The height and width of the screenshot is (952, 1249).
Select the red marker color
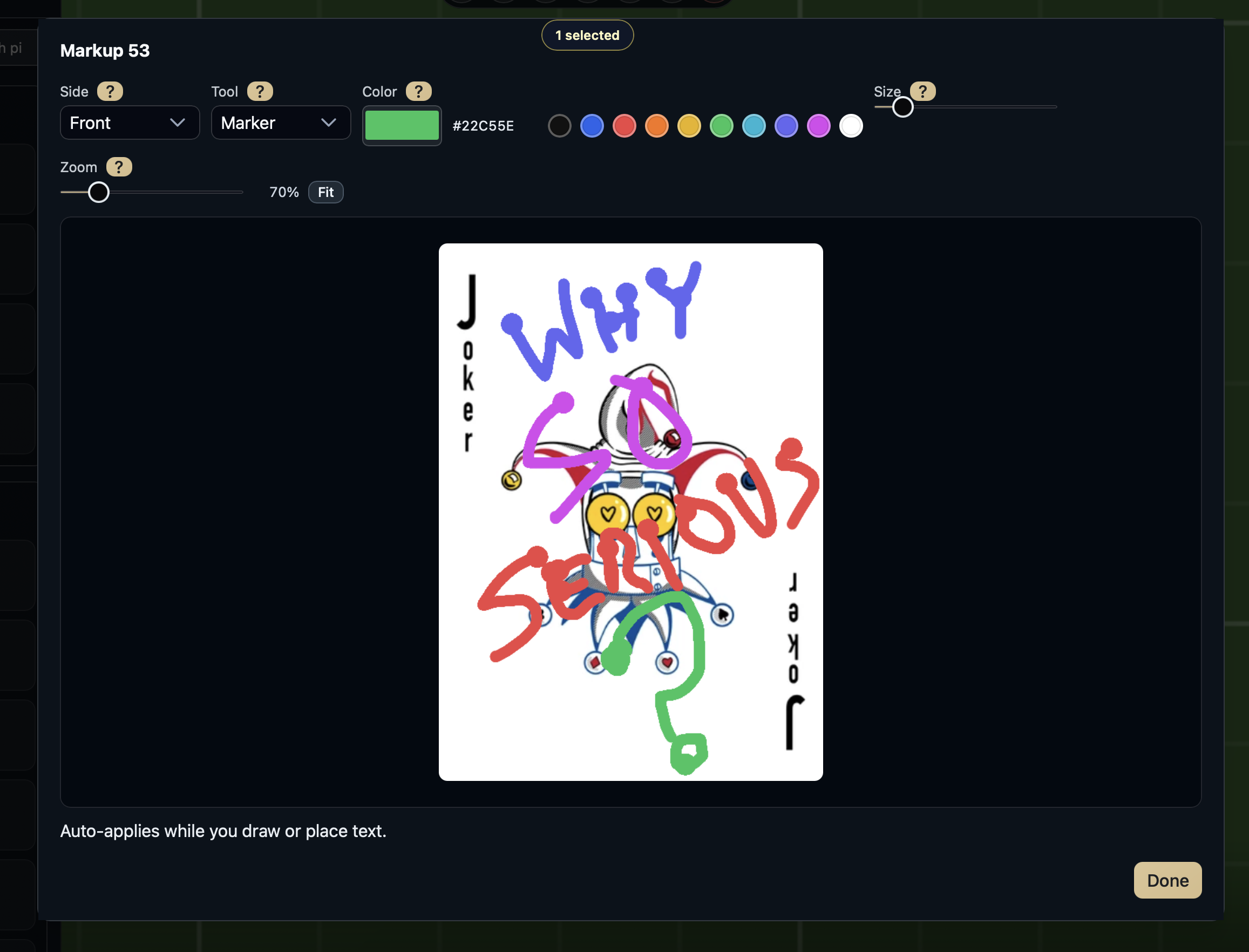pyautogui.click(x=624, y=125)
